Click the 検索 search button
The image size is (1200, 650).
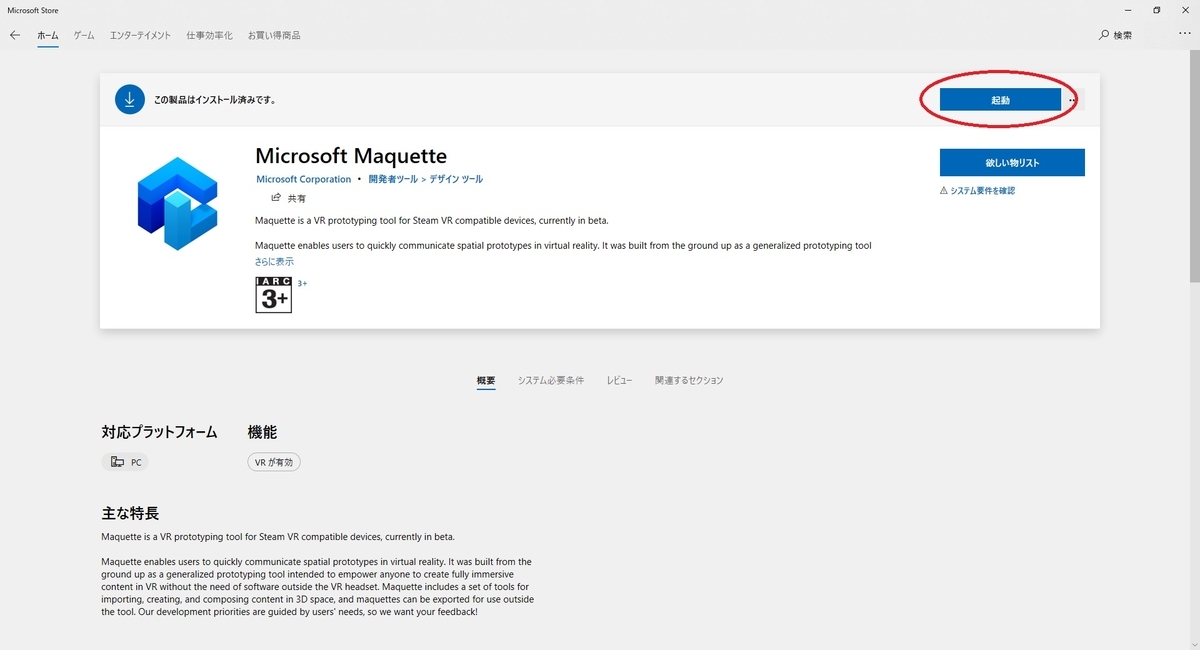coord(1115,35)
